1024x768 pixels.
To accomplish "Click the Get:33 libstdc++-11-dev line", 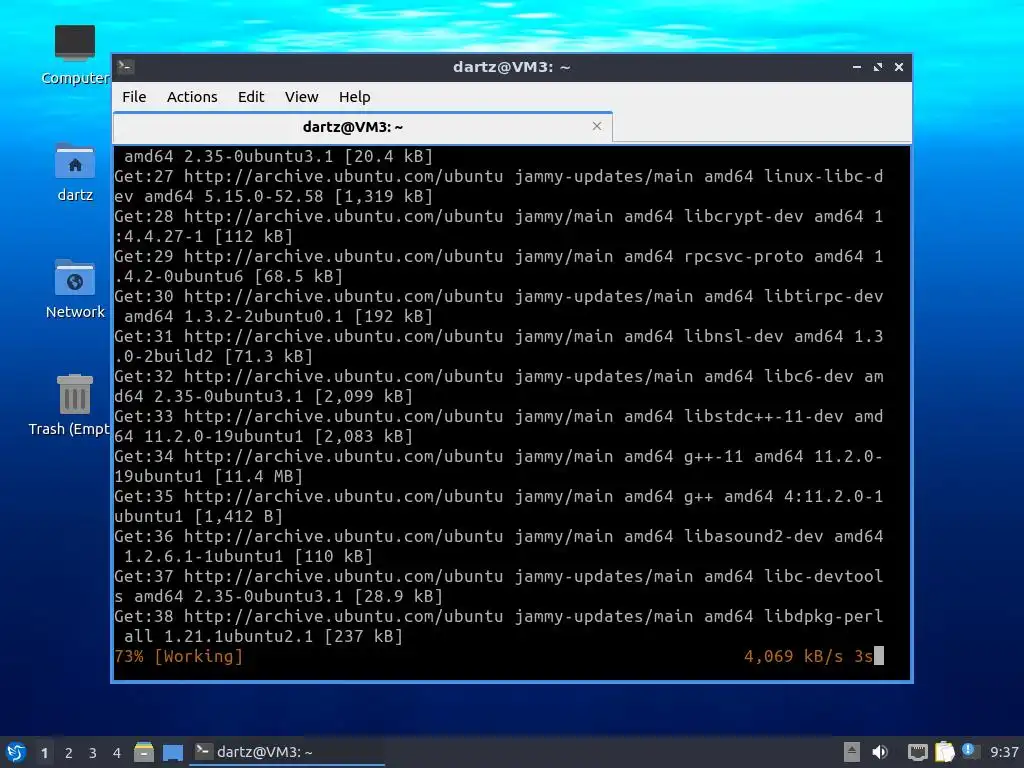I will (x=498, y=426).
